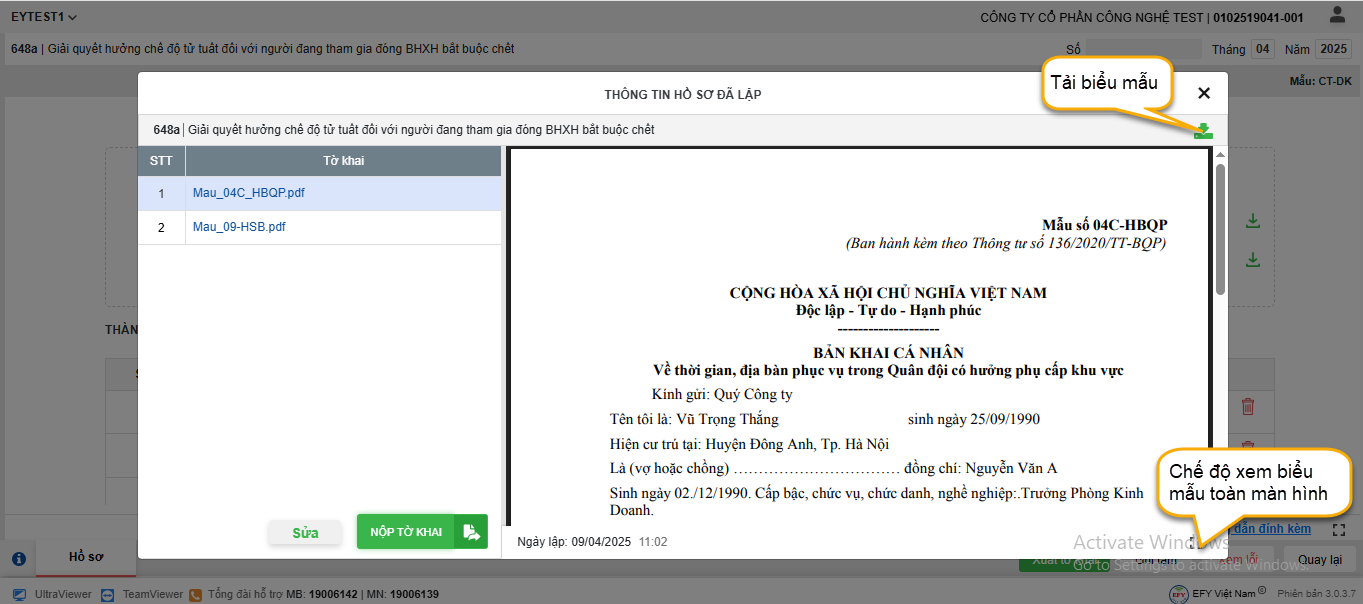Click company name Công ty cổ phần công nghệ TEST
1363x604 pixels.
point(1092,18)
